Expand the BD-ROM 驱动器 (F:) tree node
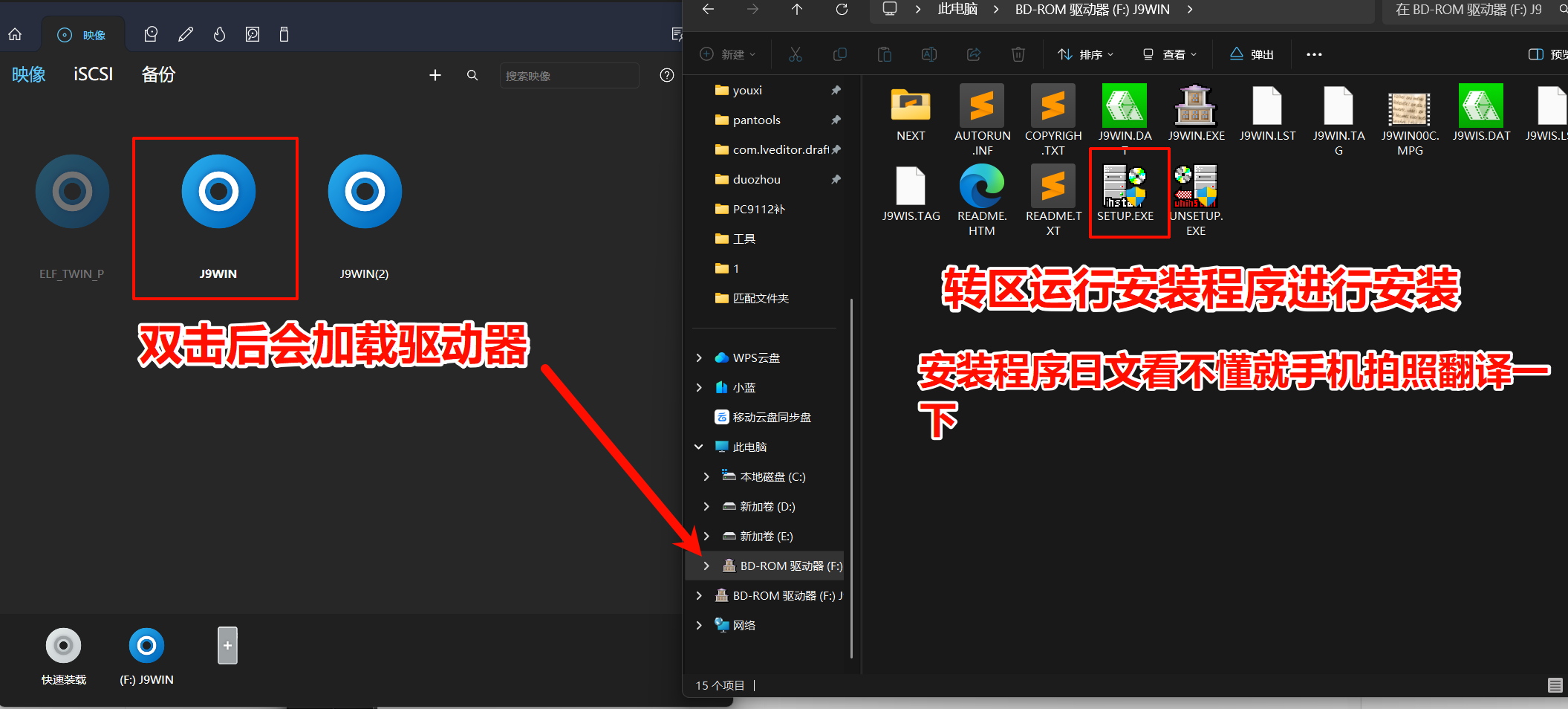Image resolution: width=1568 pixels, height=709 pixels. [x=706, y=565]
